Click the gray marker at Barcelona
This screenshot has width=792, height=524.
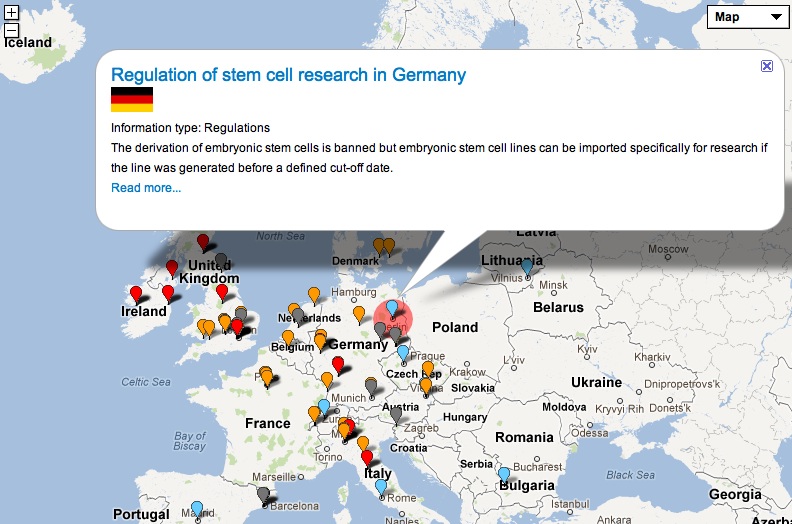point(263,494)
